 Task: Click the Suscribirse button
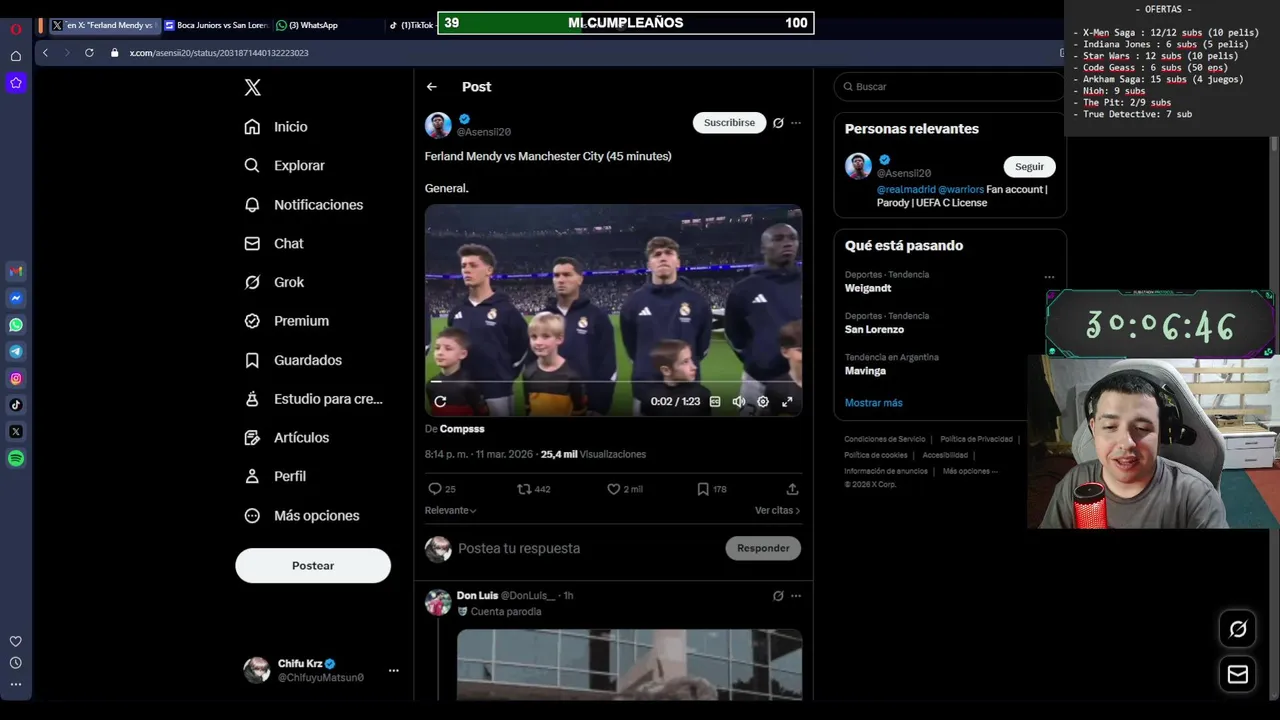click(729, 123)
